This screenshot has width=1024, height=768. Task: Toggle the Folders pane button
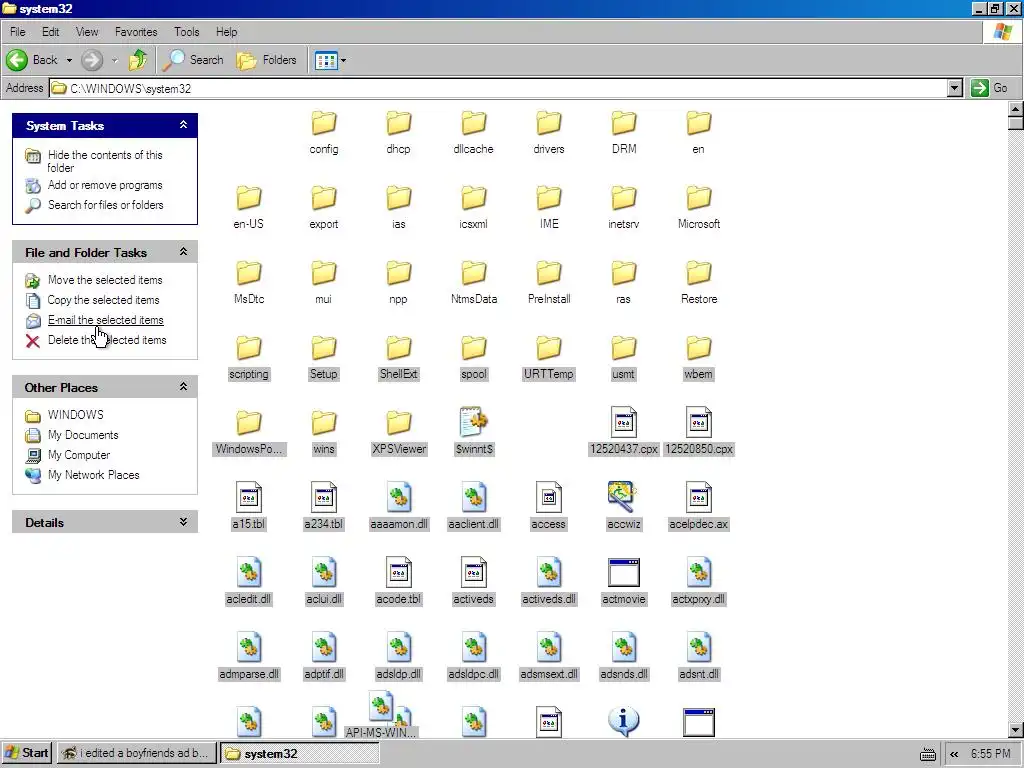click(x=266, y=60)
